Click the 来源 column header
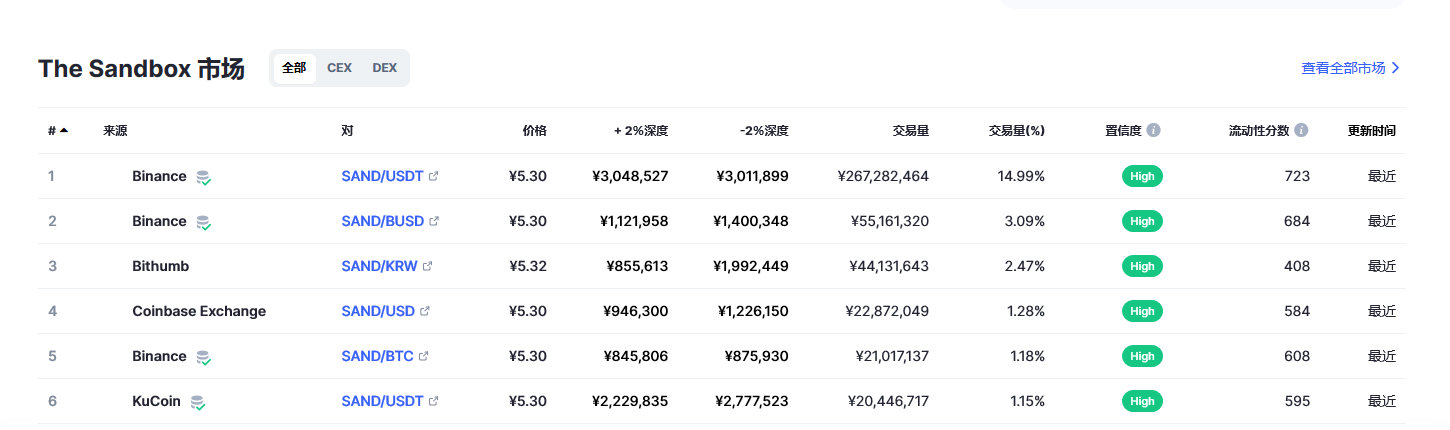 (115, 130)
